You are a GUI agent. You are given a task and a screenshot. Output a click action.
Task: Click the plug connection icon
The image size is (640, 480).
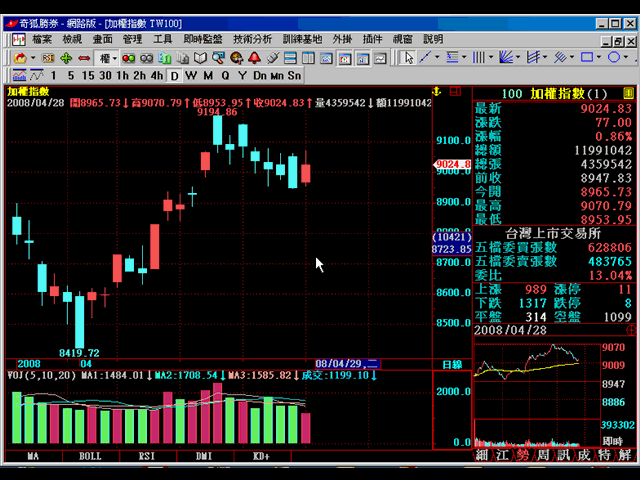tap(272, 58)
